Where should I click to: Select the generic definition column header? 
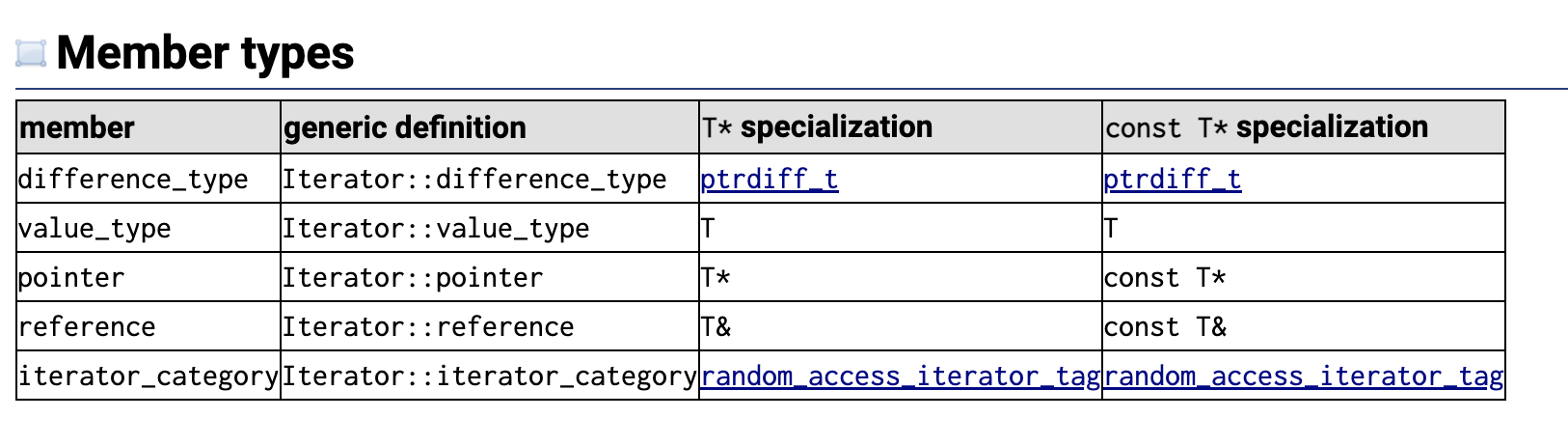coord(490,127)
